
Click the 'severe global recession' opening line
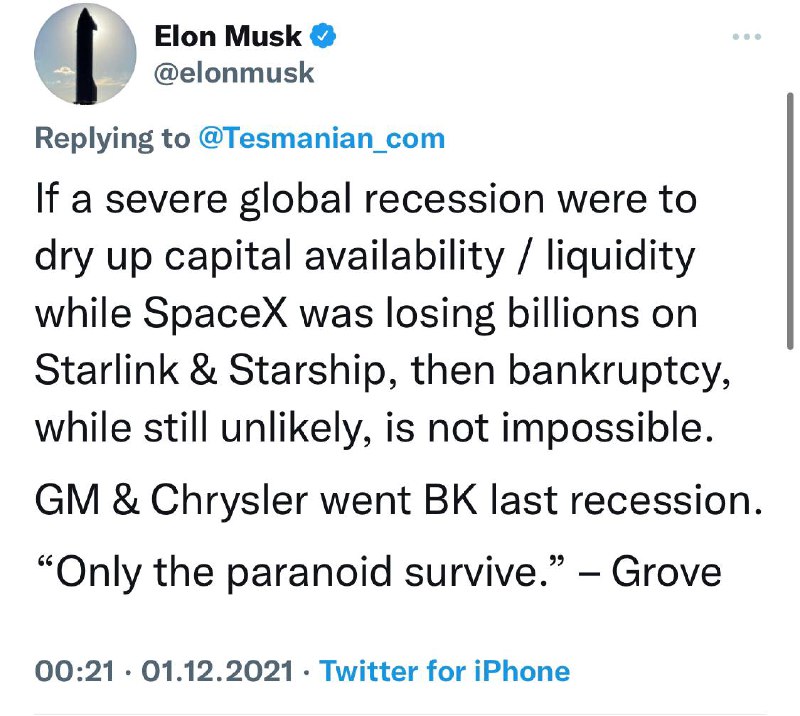[x=365, y=200]
